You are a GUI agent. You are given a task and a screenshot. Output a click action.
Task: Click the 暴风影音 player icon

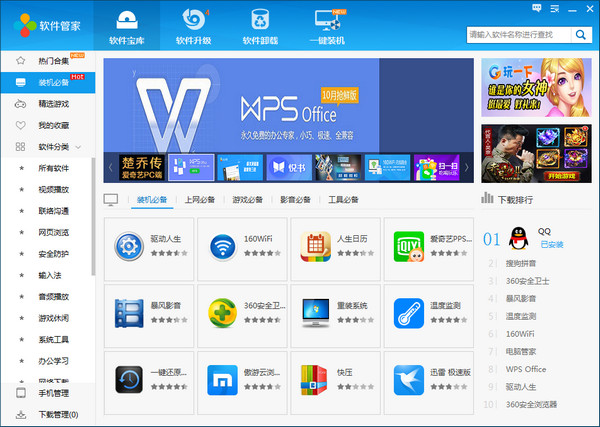tap(129, 313)
